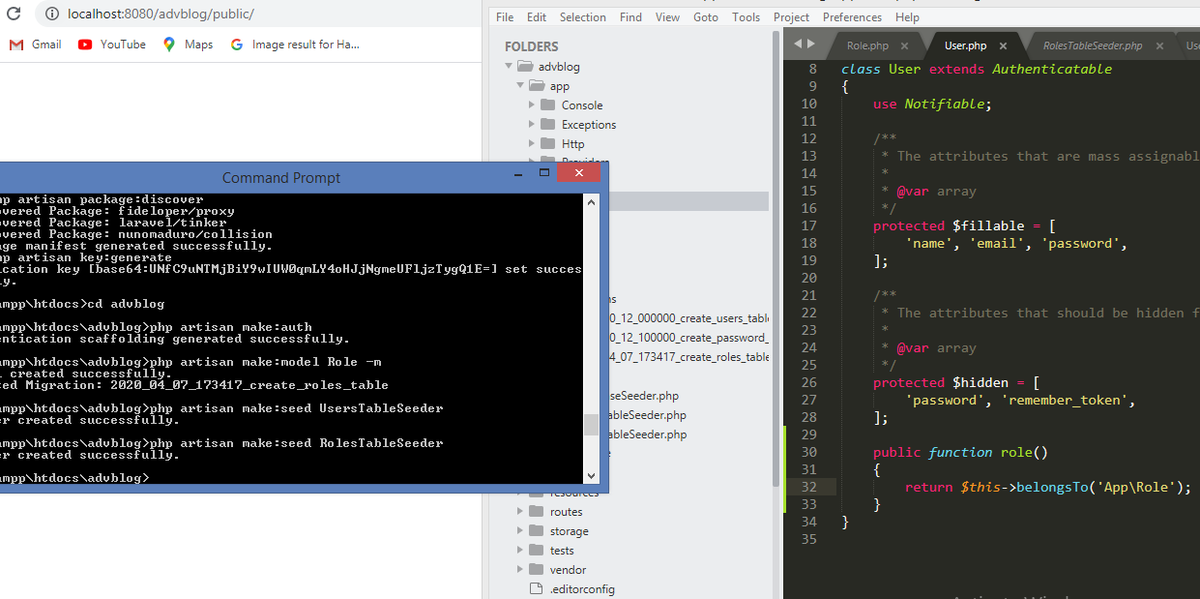Open the YouTube bookmark
This screenshot has height=599, width=1200.
[112, 44]
